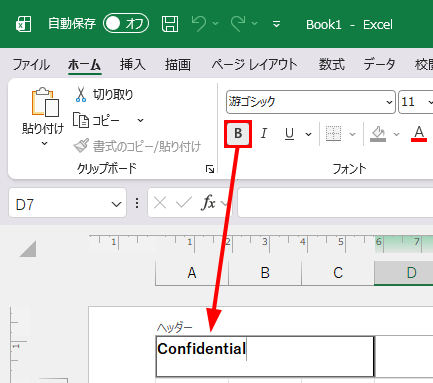Expand the Name Box dropdown arrow
Screen dimensions: 433x383
point(116,204)
